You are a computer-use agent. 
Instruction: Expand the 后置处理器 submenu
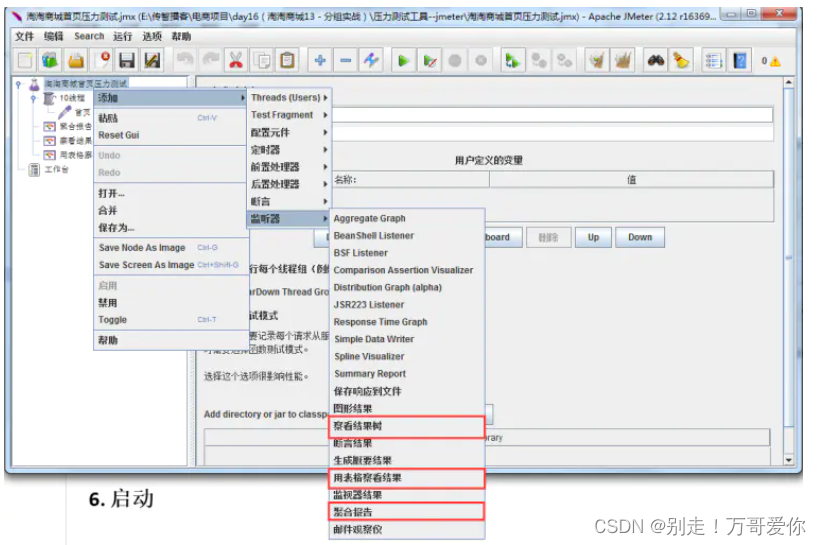(289, 184)
